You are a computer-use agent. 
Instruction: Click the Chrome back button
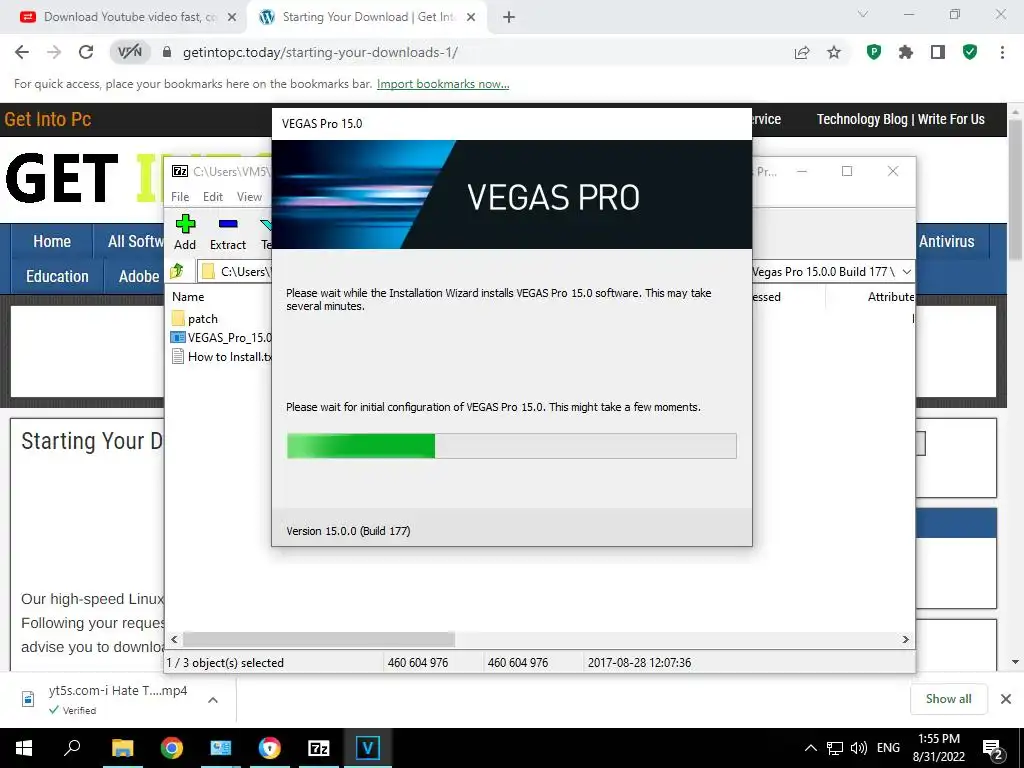[x=22, y=52]
